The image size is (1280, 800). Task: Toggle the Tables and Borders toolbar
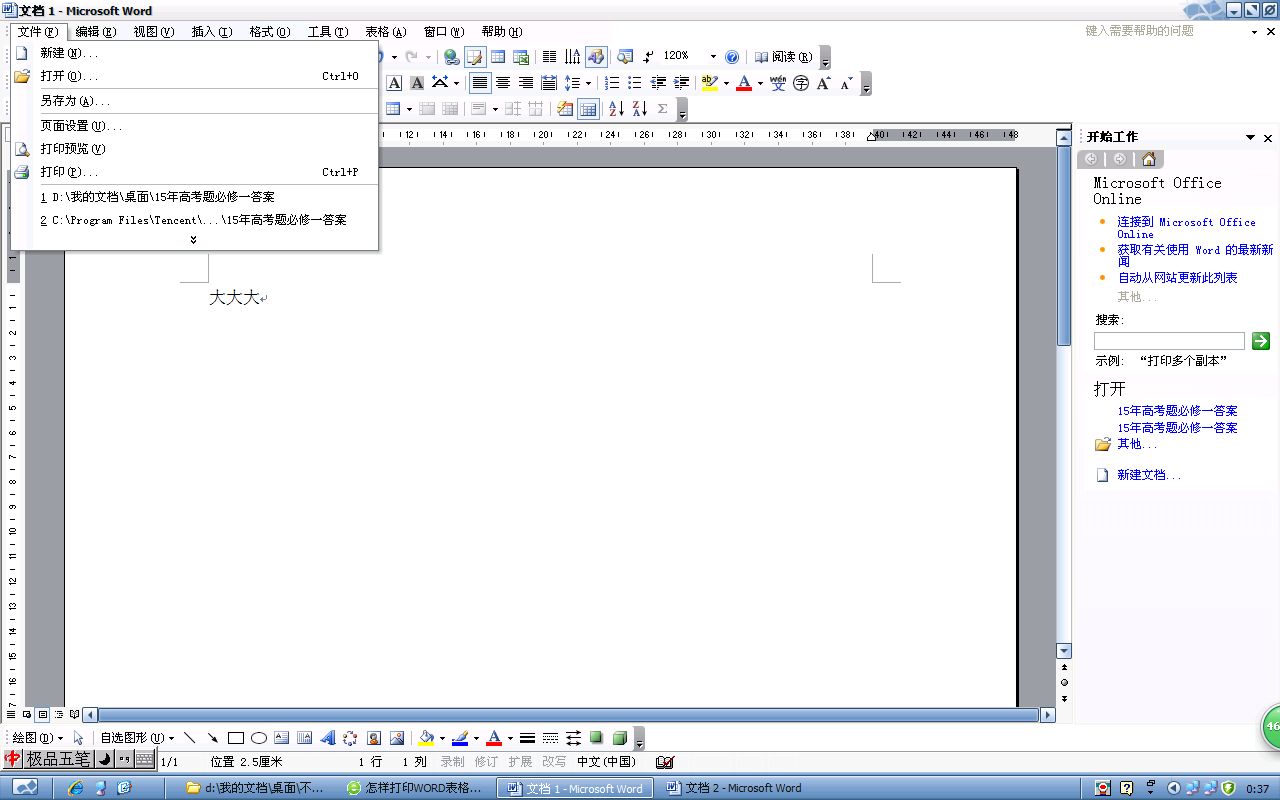pyautogui.click(x=474, y=57)
